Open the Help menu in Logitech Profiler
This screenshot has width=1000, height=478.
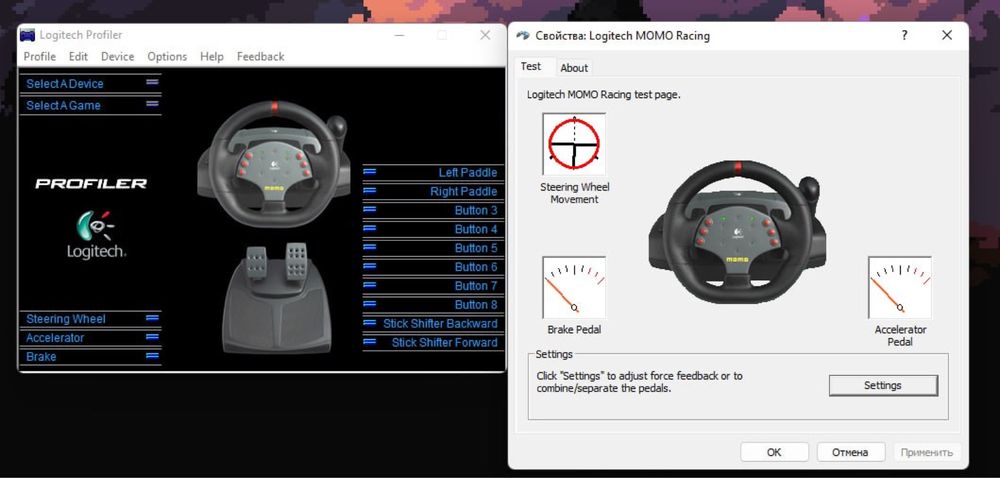pyautogui.click(x=212, y=56)
